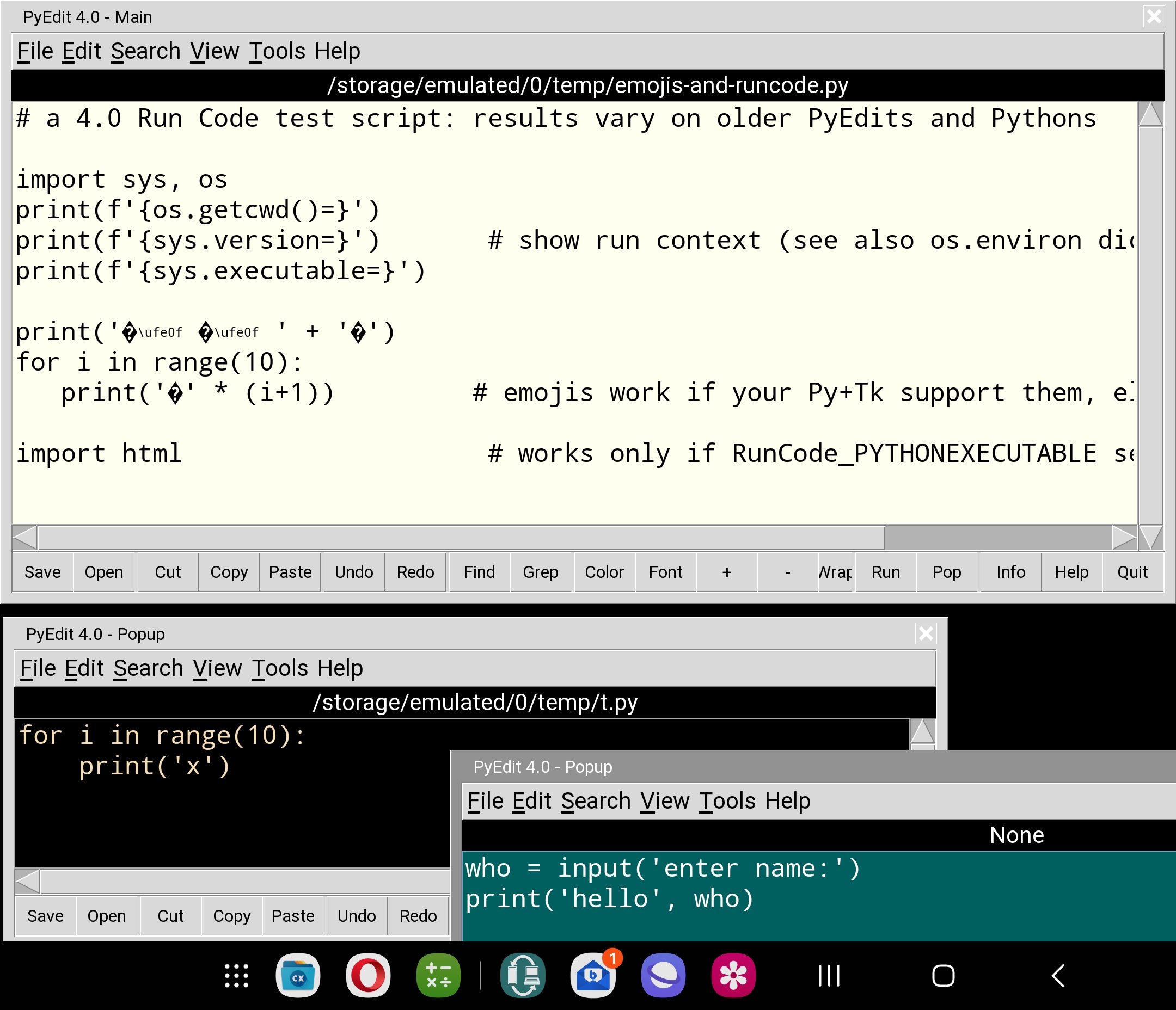Click Save in the Main window toolbar
Screen dimensions: 1176x1010
(x=42, y=572)
